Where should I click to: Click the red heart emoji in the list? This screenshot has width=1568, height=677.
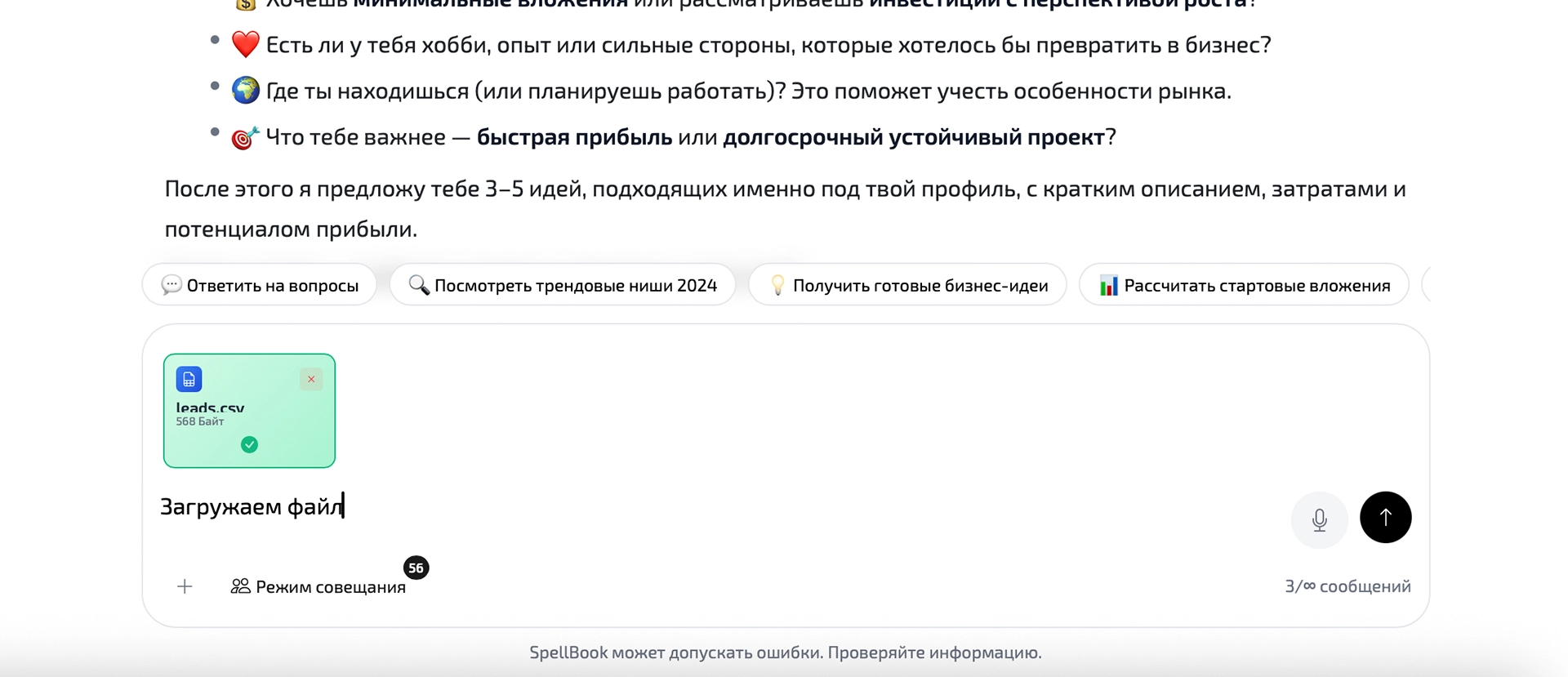point(245,44)
